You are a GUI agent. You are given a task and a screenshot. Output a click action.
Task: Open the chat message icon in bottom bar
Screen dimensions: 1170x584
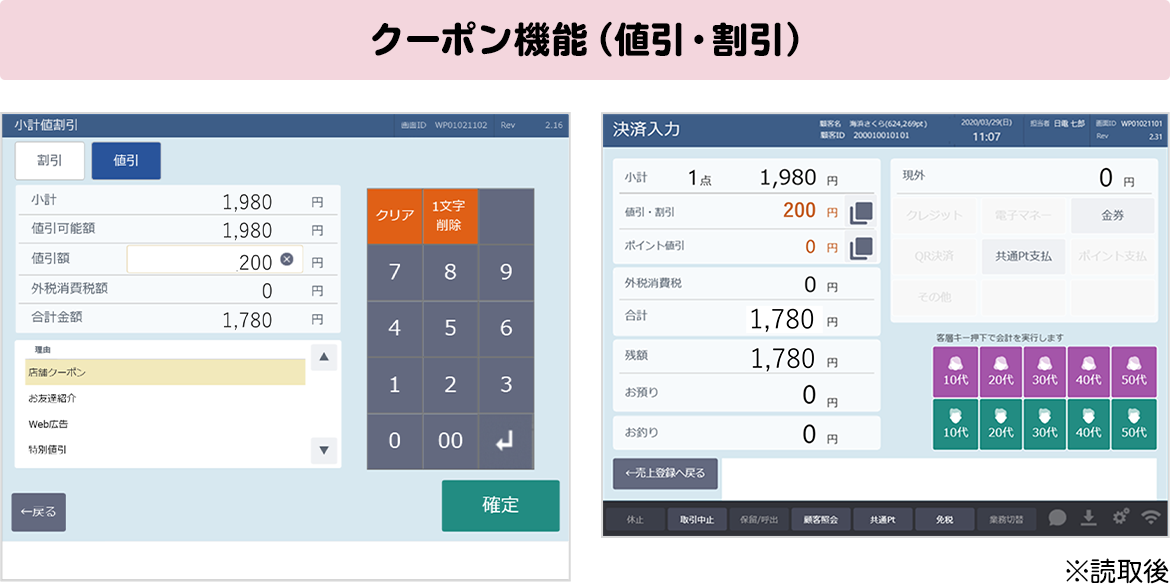click(1057, 518)
